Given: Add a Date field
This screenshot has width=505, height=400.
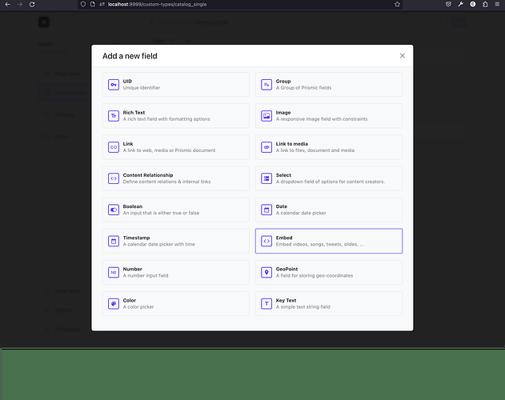Looking at the screenshot, I should click(x=329, y=210).
